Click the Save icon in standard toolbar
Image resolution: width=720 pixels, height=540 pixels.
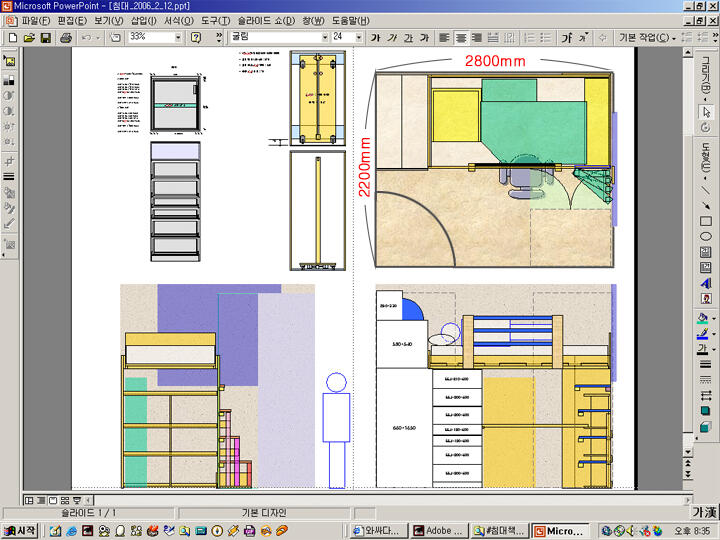click(45, 38)
